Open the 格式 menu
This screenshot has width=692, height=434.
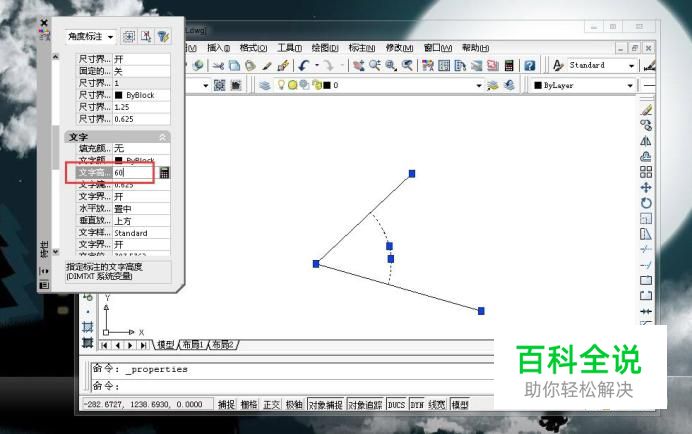tap(253, 48)
